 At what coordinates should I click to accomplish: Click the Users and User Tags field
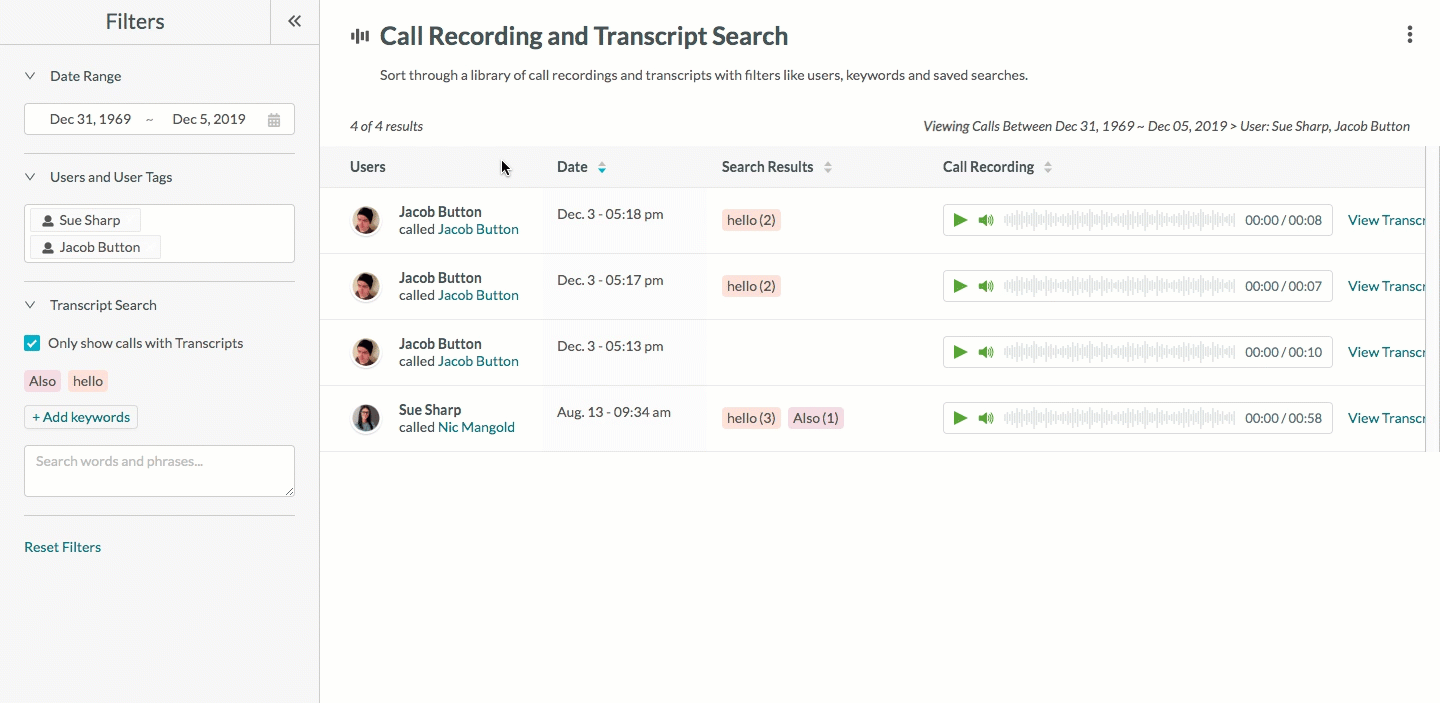(159, 233)
